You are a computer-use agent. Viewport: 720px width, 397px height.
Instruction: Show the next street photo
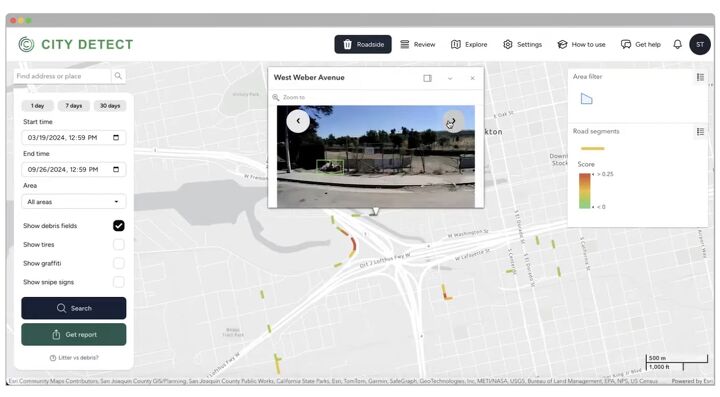point(452,121)
